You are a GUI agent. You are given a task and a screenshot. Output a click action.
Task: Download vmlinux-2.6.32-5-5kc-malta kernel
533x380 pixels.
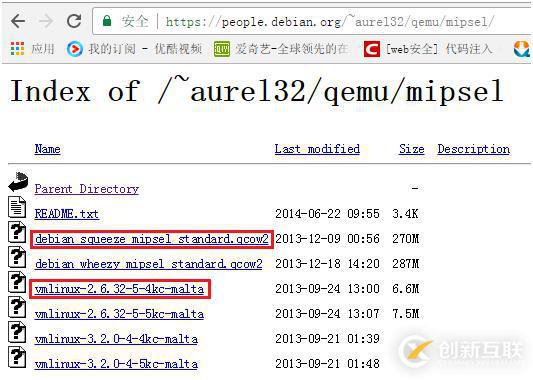click(x=119, y=314)
